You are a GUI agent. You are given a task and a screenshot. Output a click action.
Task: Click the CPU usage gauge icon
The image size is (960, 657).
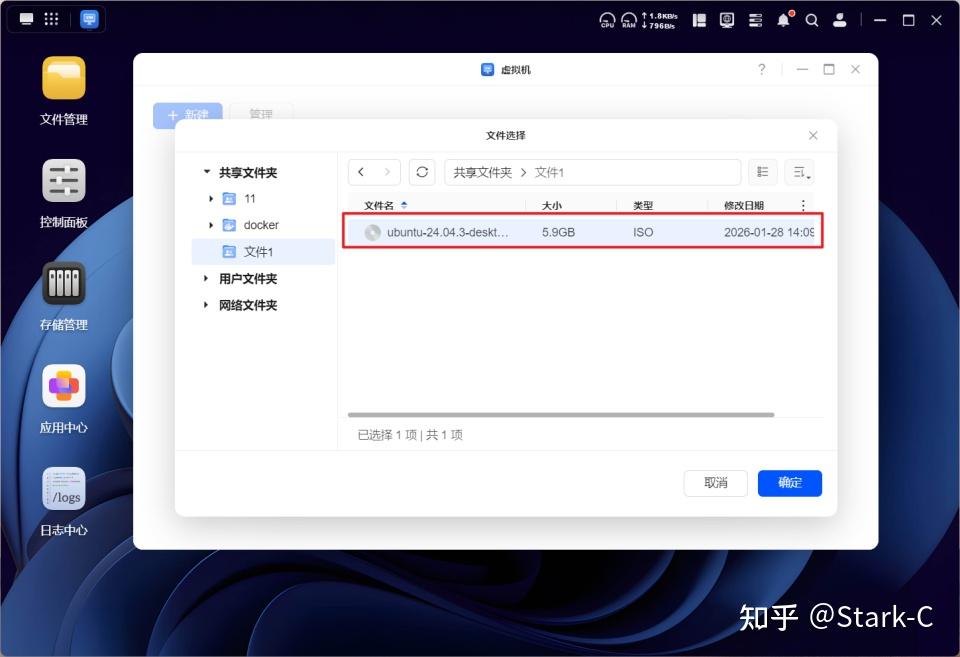(x=607, y=20)
